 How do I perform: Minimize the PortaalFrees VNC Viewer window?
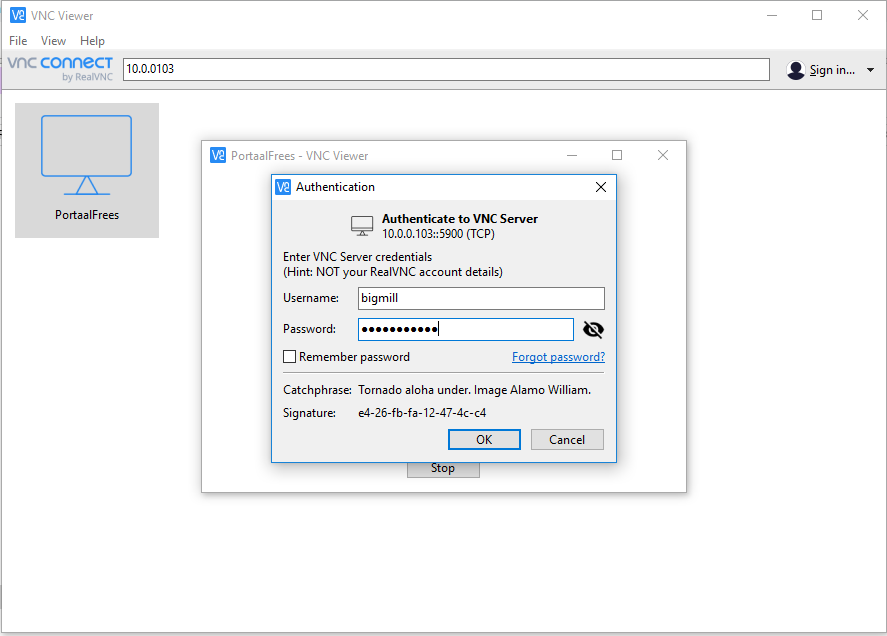(572, 155)
